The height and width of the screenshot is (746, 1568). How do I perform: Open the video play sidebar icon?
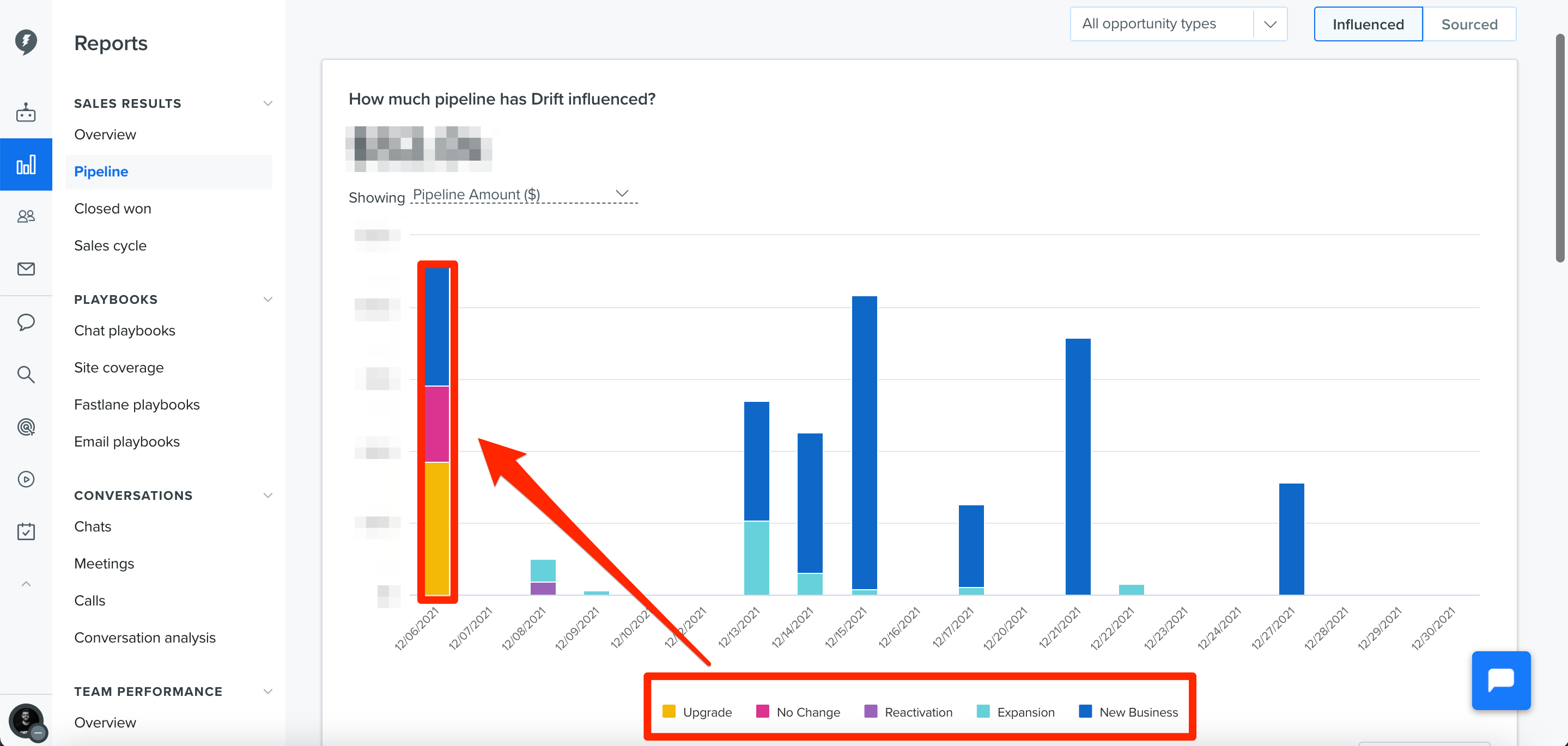(x=26, y=479)
